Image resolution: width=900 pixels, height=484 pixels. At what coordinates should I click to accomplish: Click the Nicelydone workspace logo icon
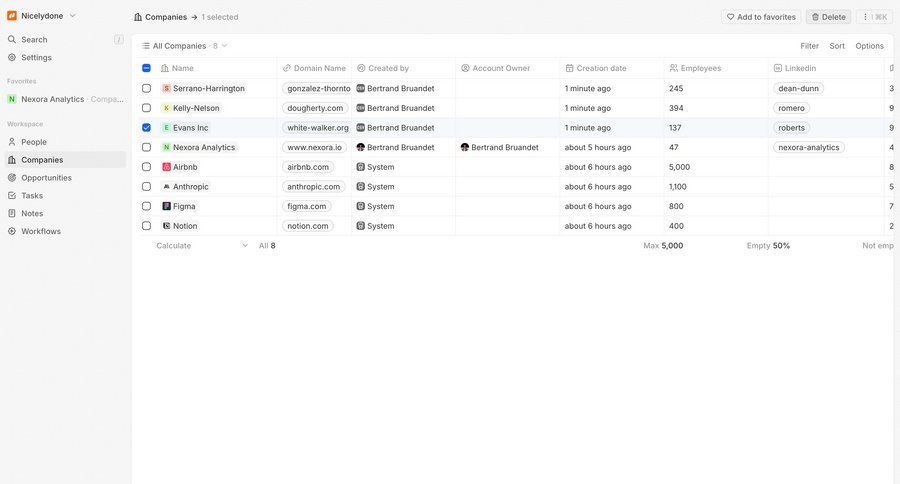(x=11, y=16)
